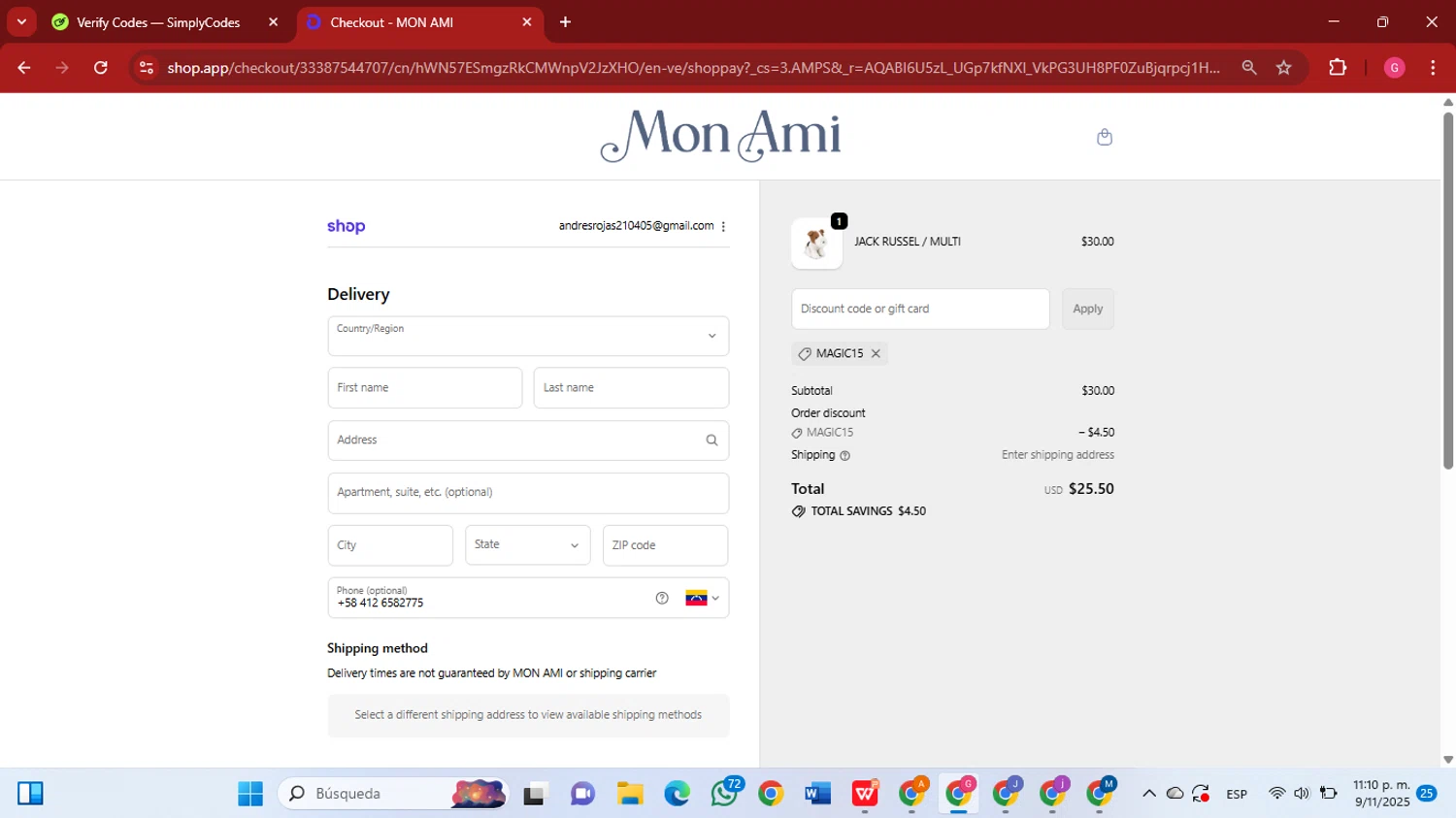Click the browser address bar URL
The height and width of the screenshot is (818, 1456).
click(x=693, y=68)
